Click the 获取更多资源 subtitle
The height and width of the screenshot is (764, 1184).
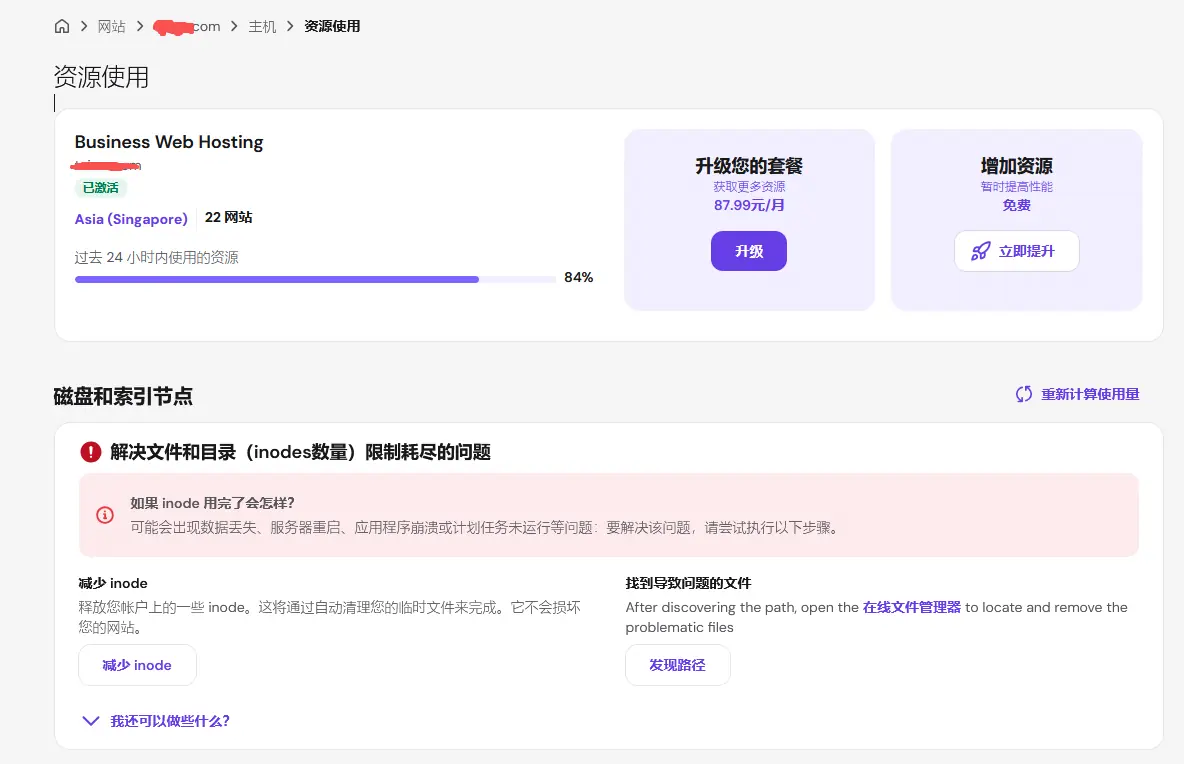pos(749,186)
